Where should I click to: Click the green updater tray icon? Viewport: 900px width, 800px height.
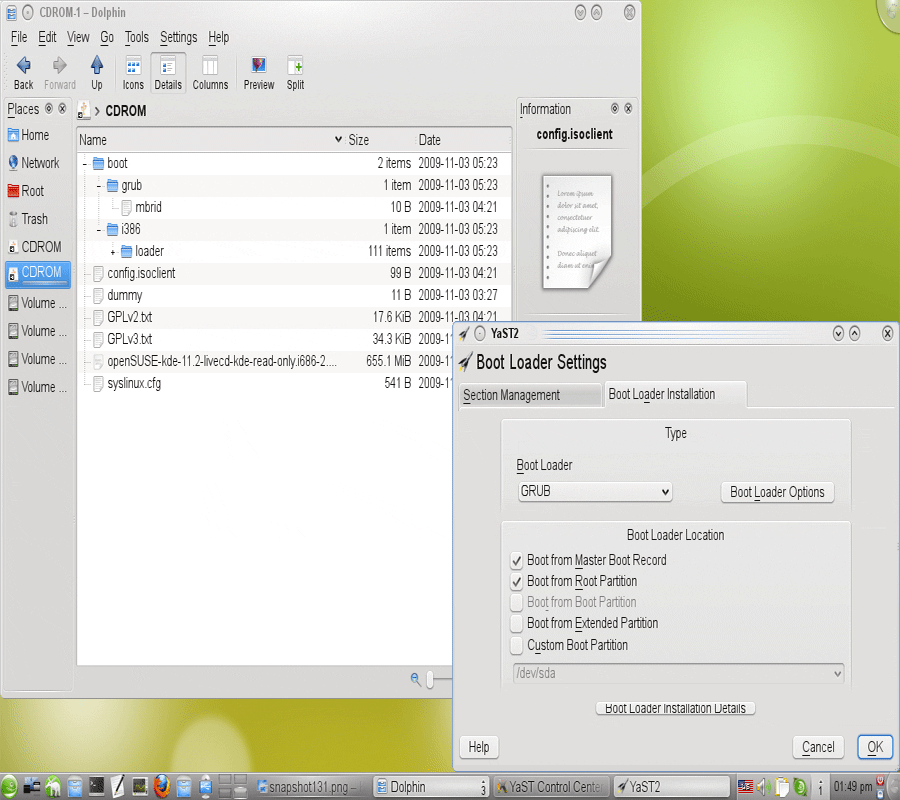point(800,787)
